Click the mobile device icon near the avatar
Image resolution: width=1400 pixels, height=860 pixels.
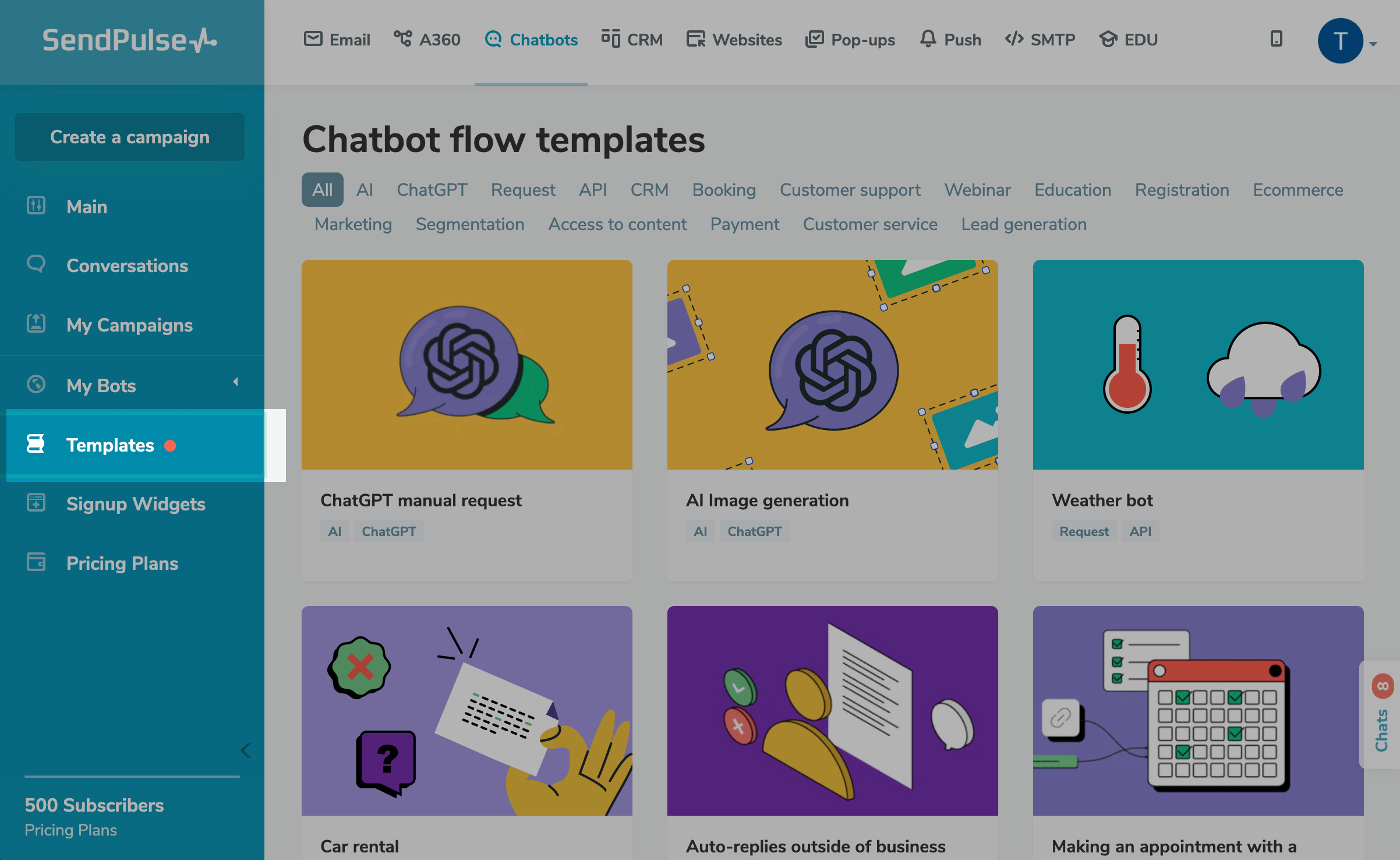1276,40
